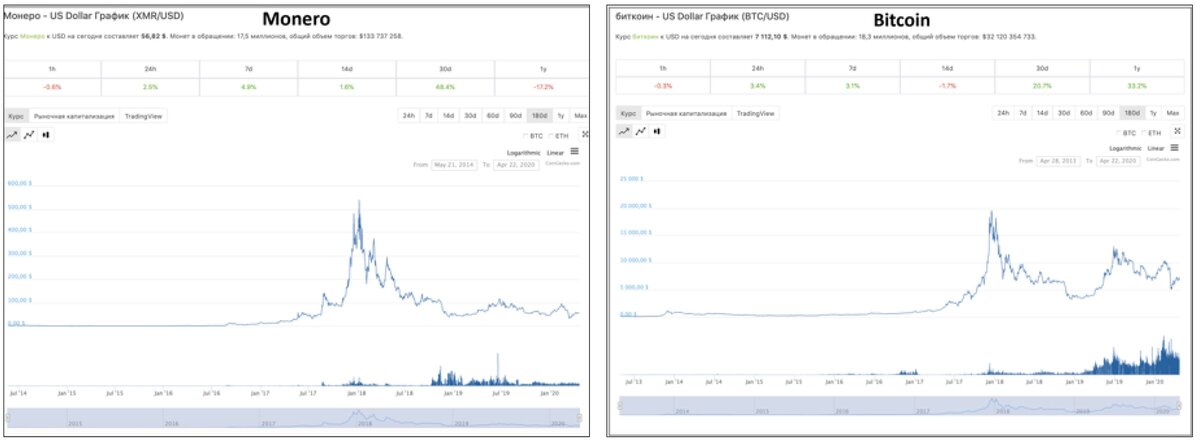Grab left handle of Bitcoin navigator slider
Viewport: 1200px width, 444px height.
pyautogui.click(x=622, y=406)
